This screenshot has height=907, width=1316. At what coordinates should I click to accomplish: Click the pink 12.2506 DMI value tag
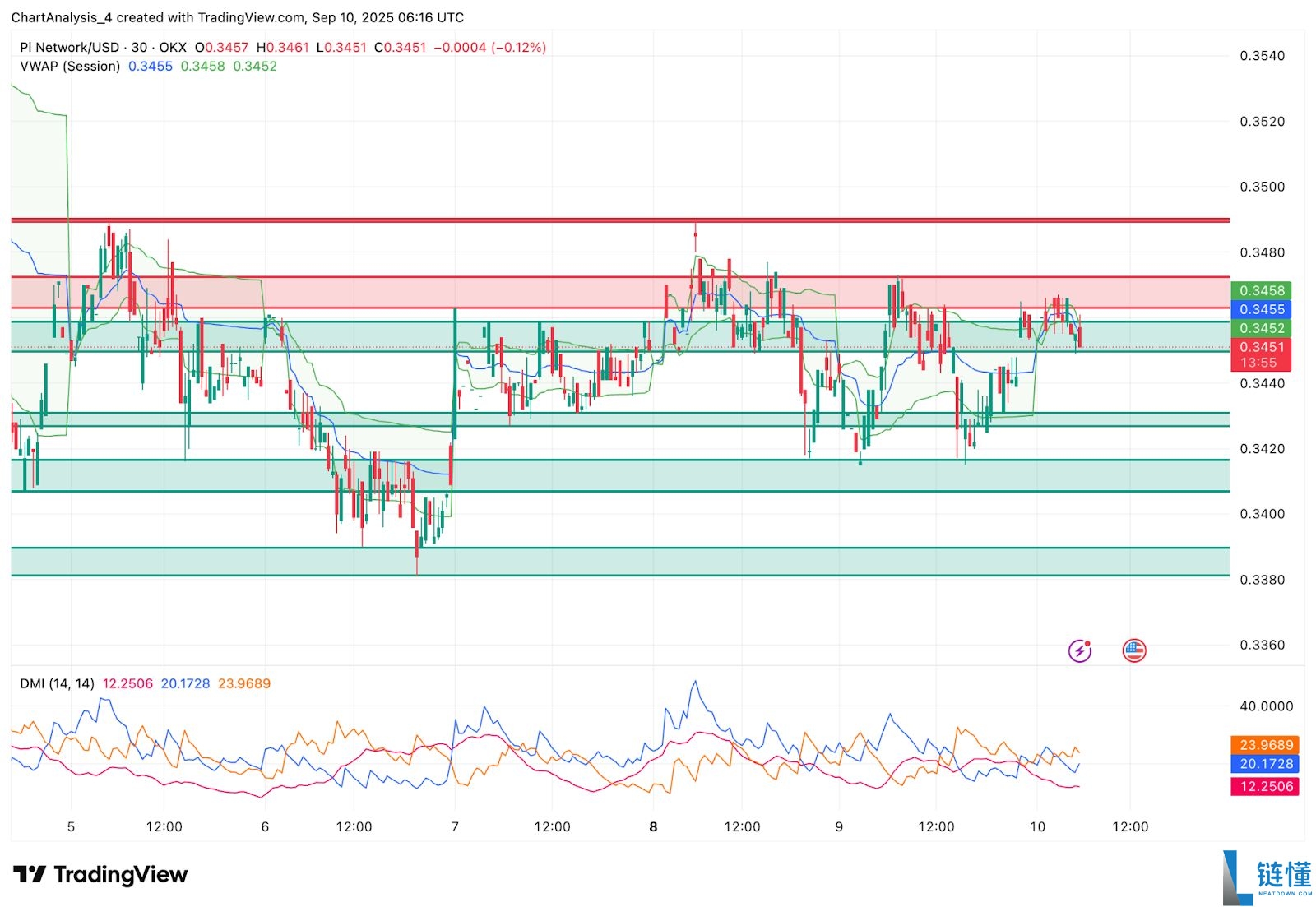pos(1265,787)
